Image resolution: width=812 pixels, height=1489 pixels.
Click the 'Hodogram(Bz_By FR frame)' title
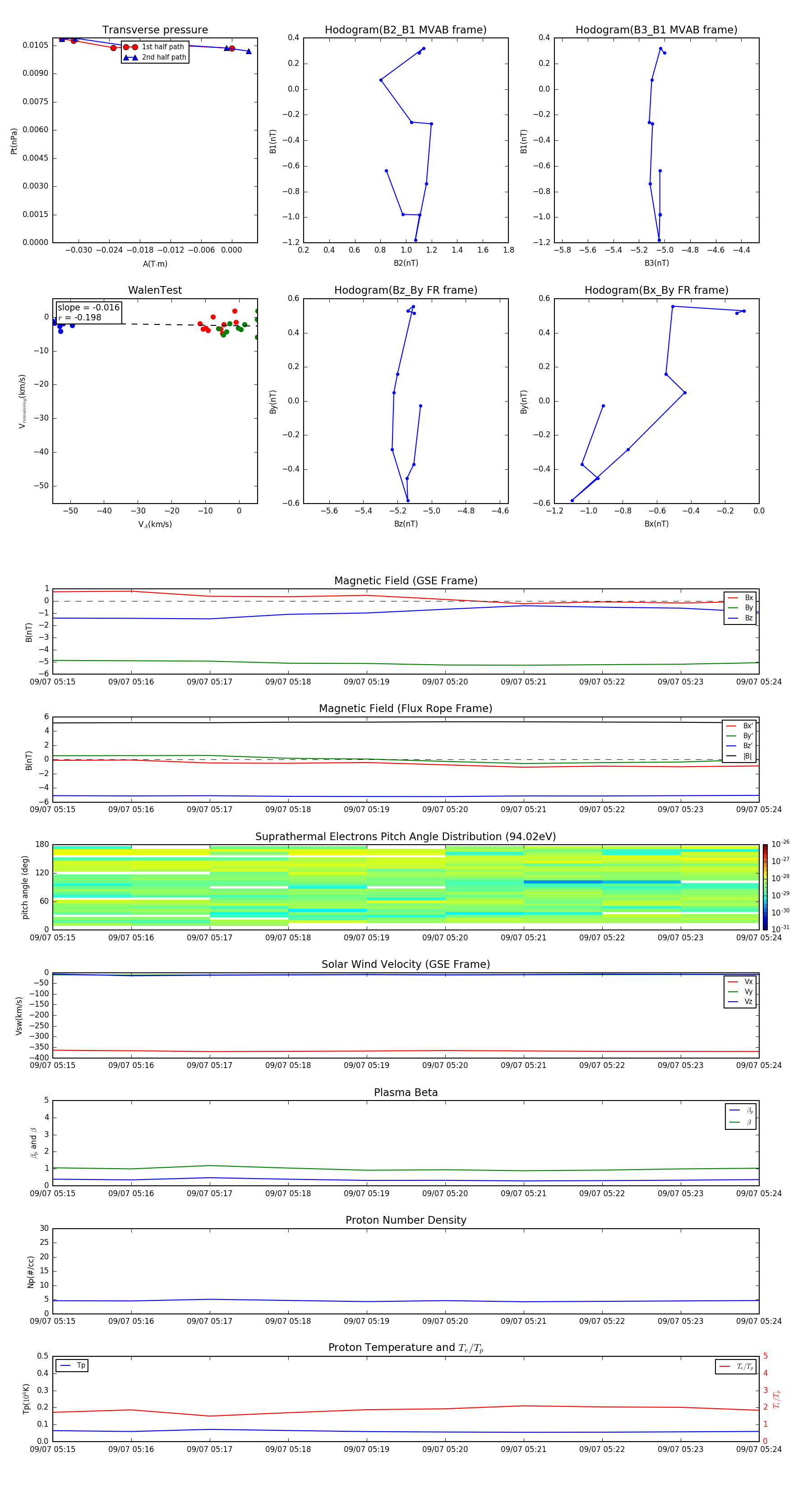[x=406, y=290]
